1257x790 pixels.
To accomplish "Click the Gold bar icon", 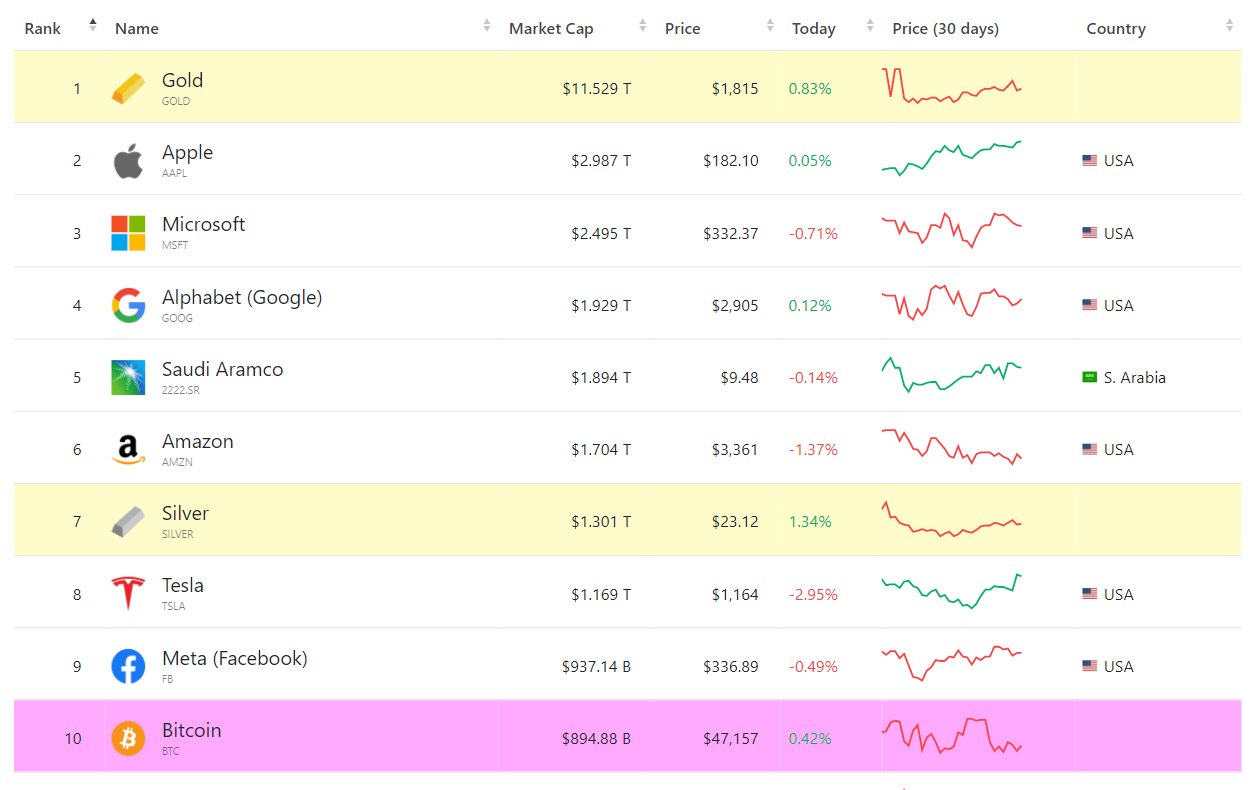I will pos(128,88).
